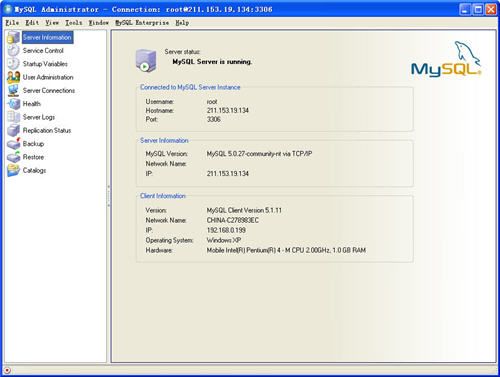The image size is (500, 377).
Task: Select Server Information in sidebar
Action: (47, 37)
